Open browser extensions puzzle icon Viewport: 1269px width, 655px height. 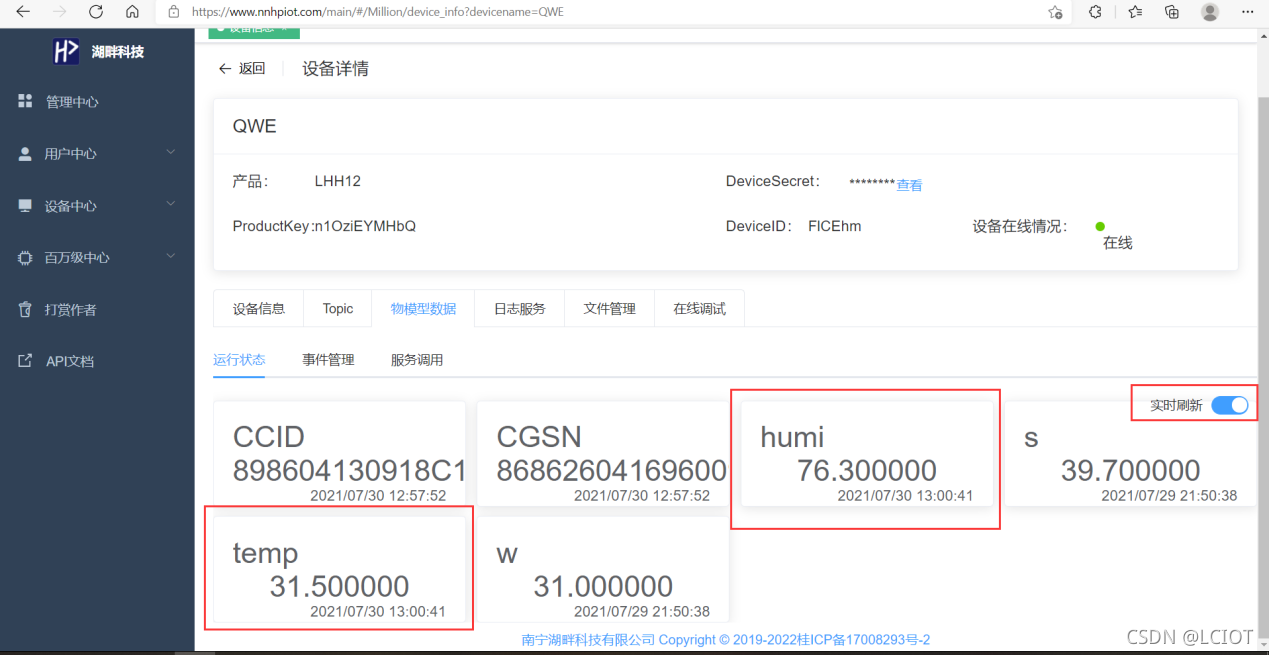pos(1095,12)
